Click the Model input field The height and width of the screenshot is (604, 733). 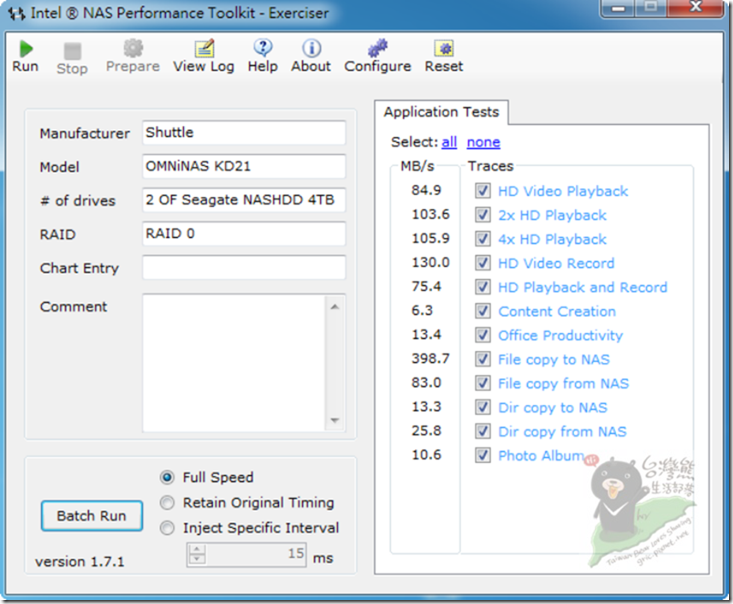(x=244, y=166)
